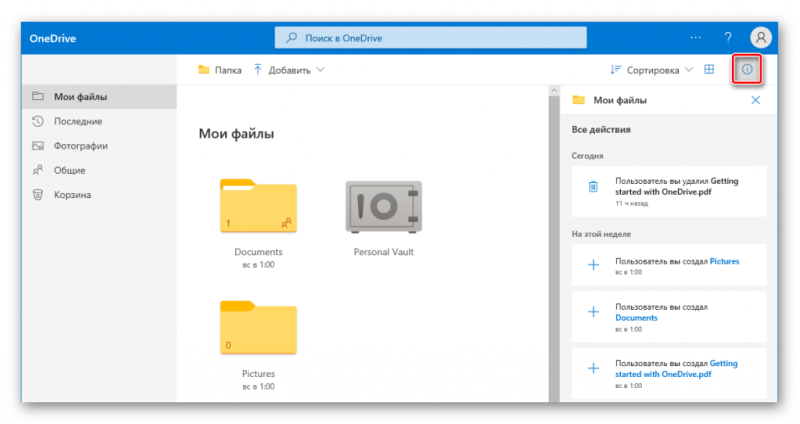Click the people icon next to 'Общие'
The width and height of the screenshot is (800, 424).
click(38, 170)
